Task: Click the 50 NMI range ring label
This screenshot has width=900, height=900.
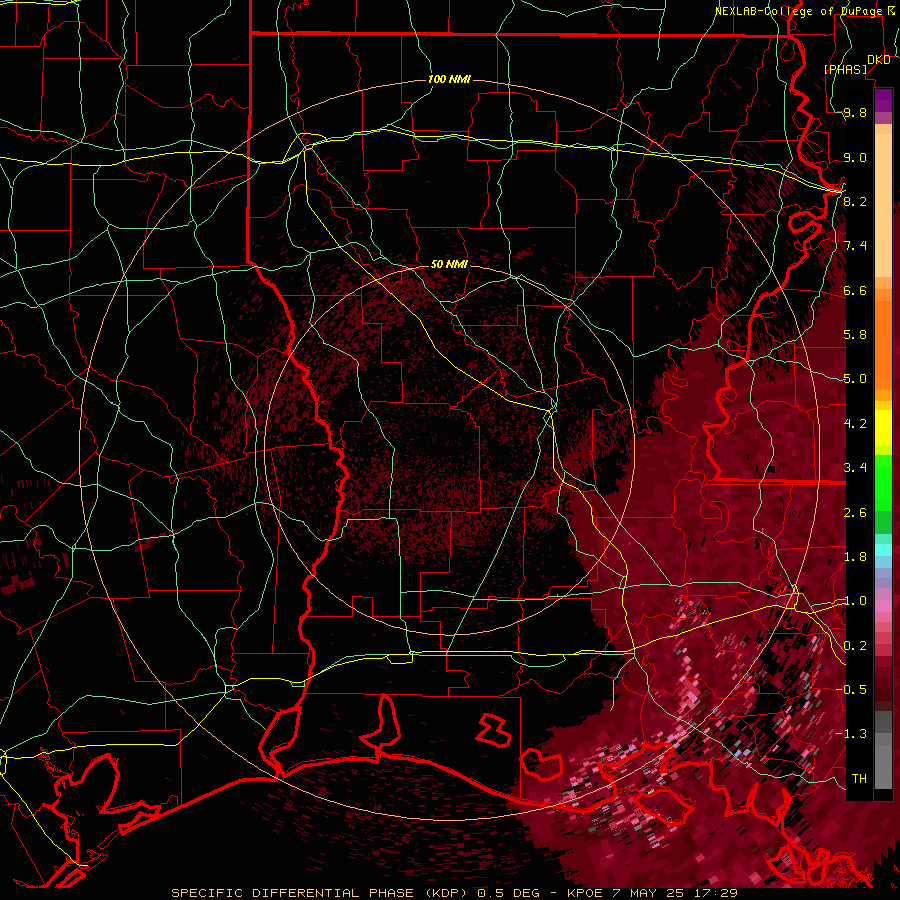Action: 449,264
